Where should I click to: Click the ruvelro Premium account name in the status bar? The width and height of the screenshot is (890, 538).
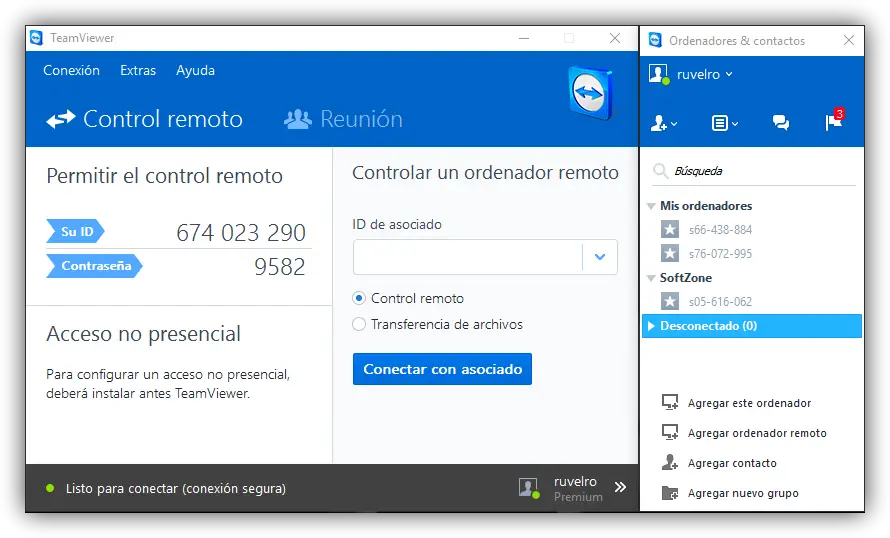pos(578,489)
